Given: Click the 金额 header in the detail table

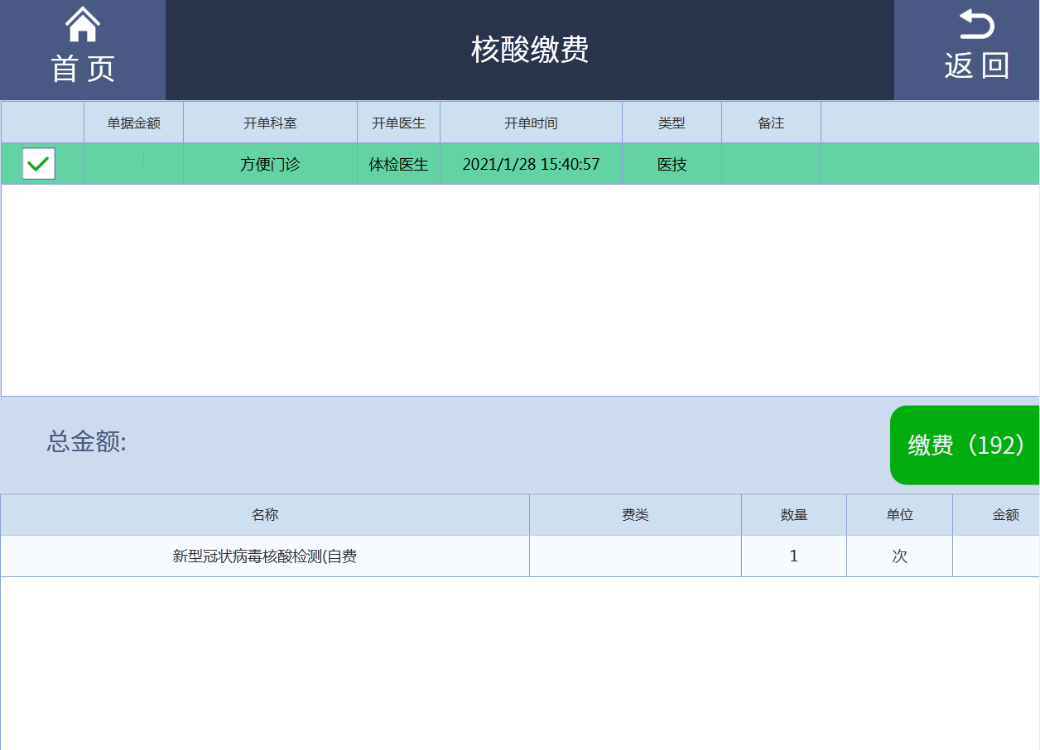Looking at the screenshot, I should point(1005,515).
